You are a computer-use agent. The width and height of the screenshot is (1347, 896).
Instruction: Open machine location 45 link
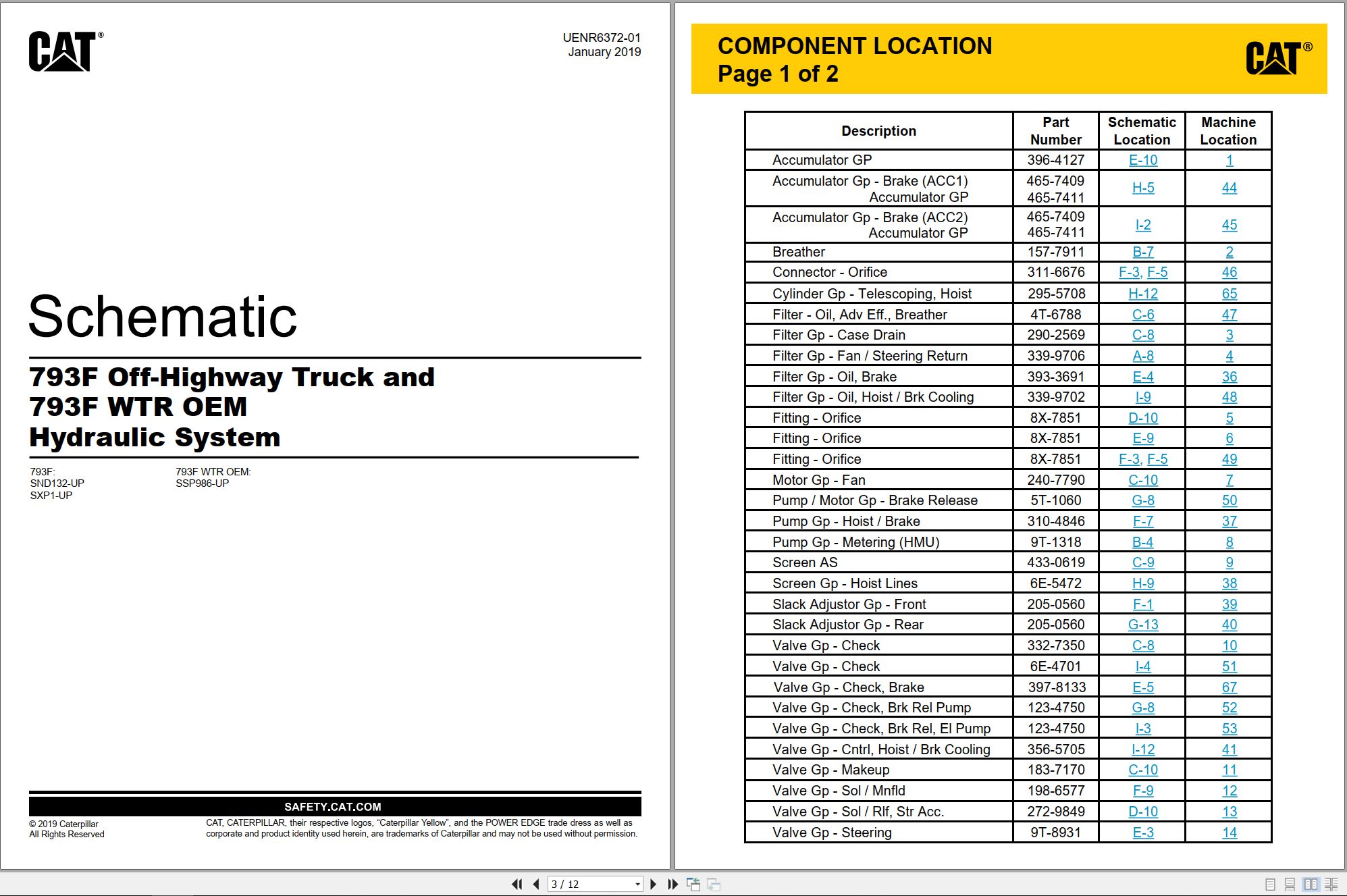point(1230,225)
